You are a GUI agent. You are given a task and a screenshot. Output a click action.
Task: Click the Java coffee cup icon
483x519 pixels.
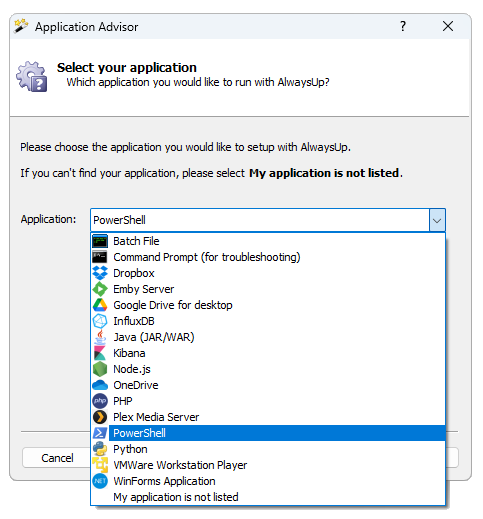click(x=100, y=337)
